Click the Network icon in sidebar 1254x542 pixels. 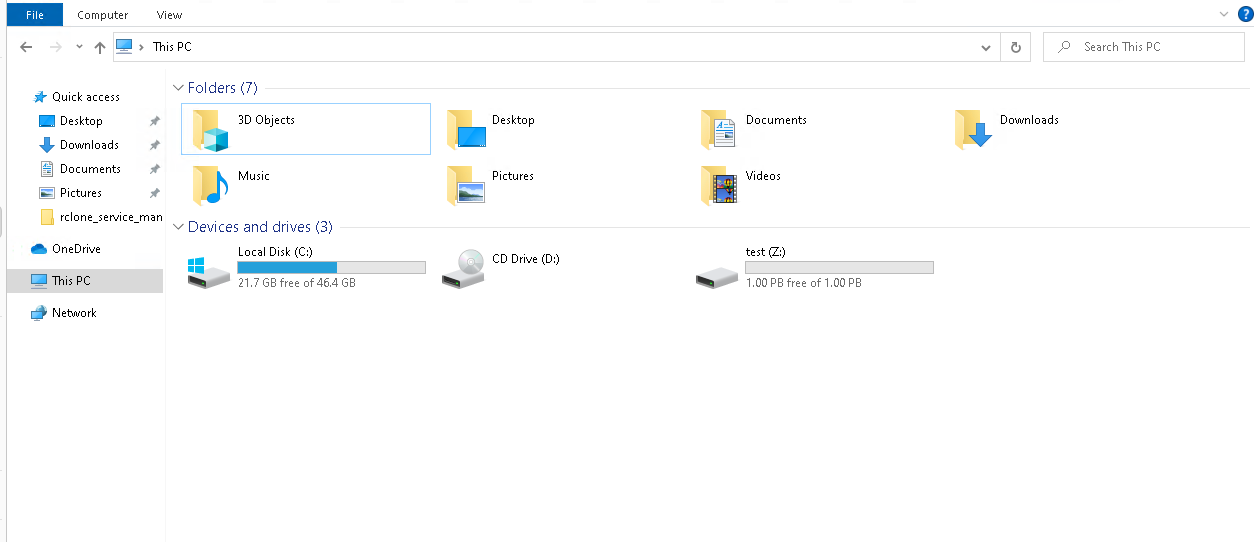(39, 313)
